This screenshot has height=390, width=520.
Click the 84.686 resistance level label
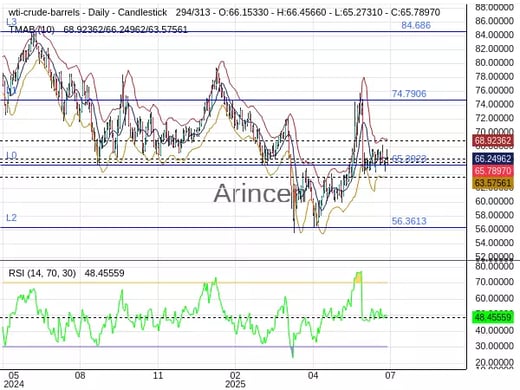416,25
